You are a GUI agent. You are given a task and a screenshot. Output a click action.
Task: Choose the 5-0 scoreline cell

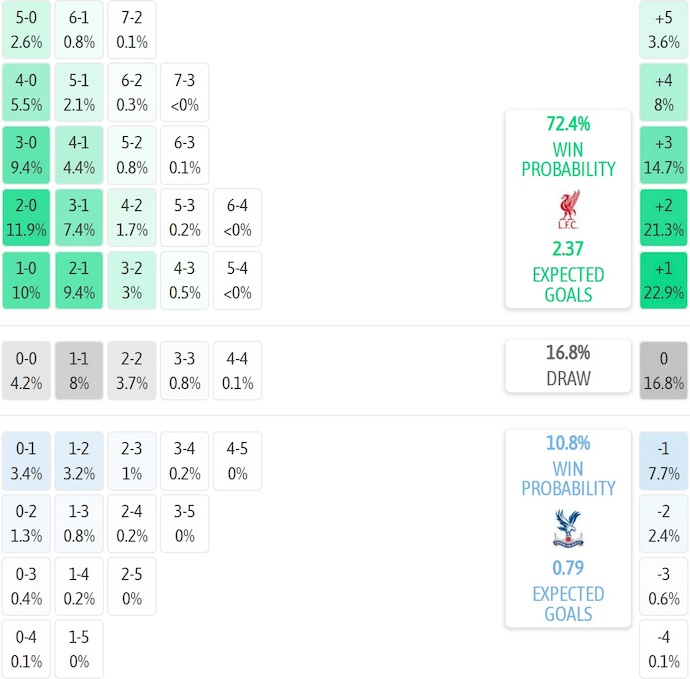point(26,29)
